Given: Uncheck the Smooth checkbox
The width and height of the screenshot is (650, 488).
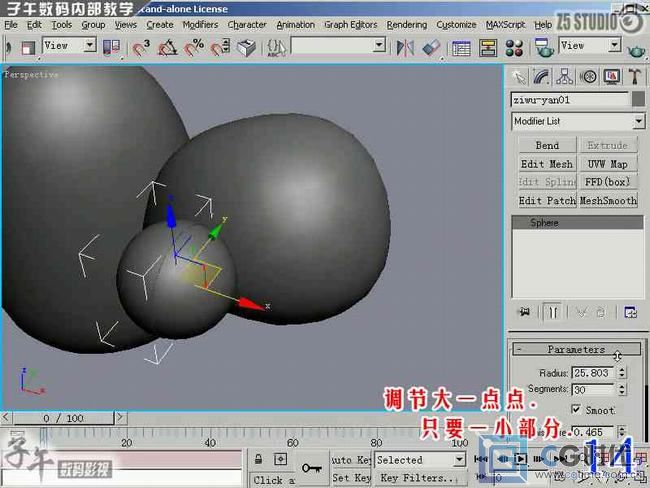Looking at the screenshot, I should point(576,410).
